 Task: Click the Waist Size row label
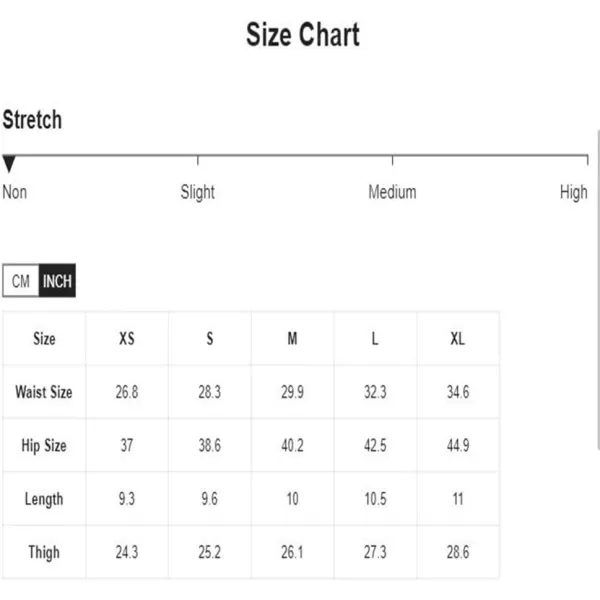tap(44, 392)
